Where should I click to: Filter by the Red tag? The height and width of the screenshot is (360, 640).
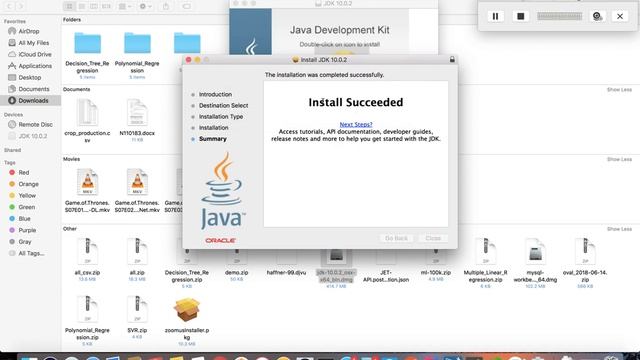tap(23, 173)
